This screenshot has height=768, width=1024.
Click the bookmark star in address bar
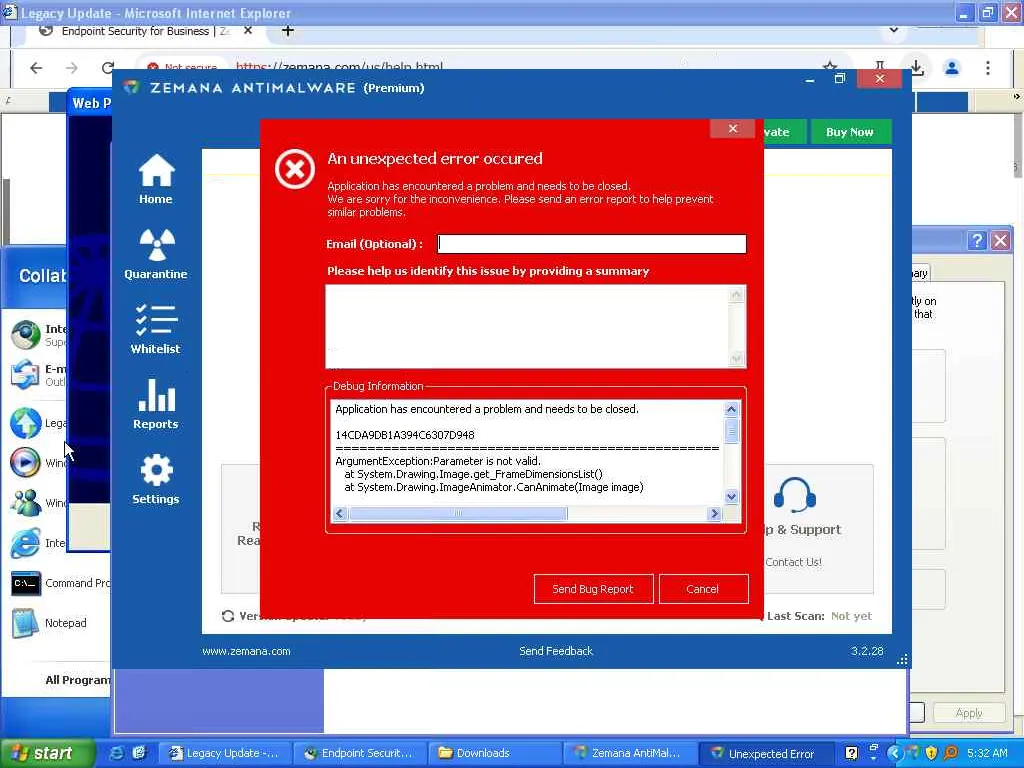tap(829, 66)
